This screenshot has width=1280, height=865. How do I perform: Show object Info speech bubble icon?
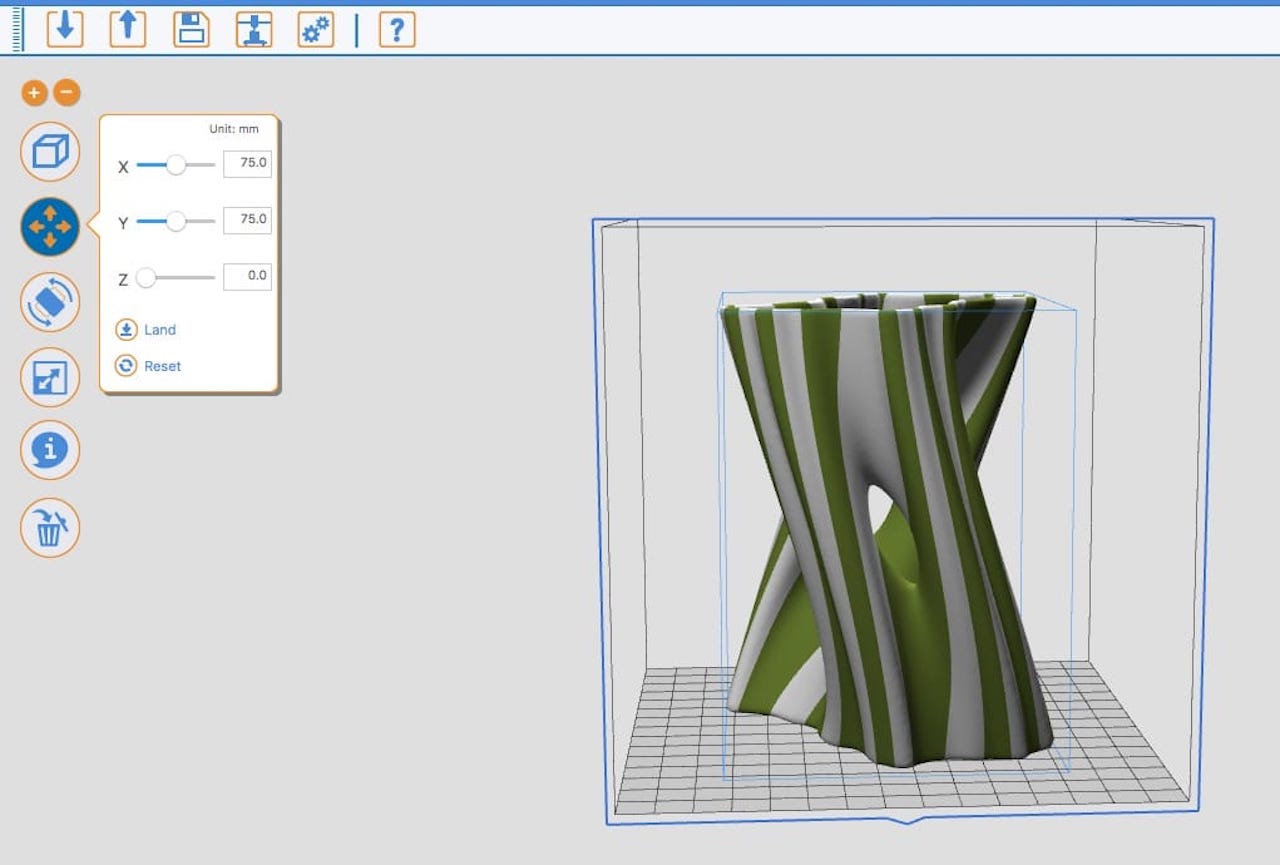(x=50, y=451)
